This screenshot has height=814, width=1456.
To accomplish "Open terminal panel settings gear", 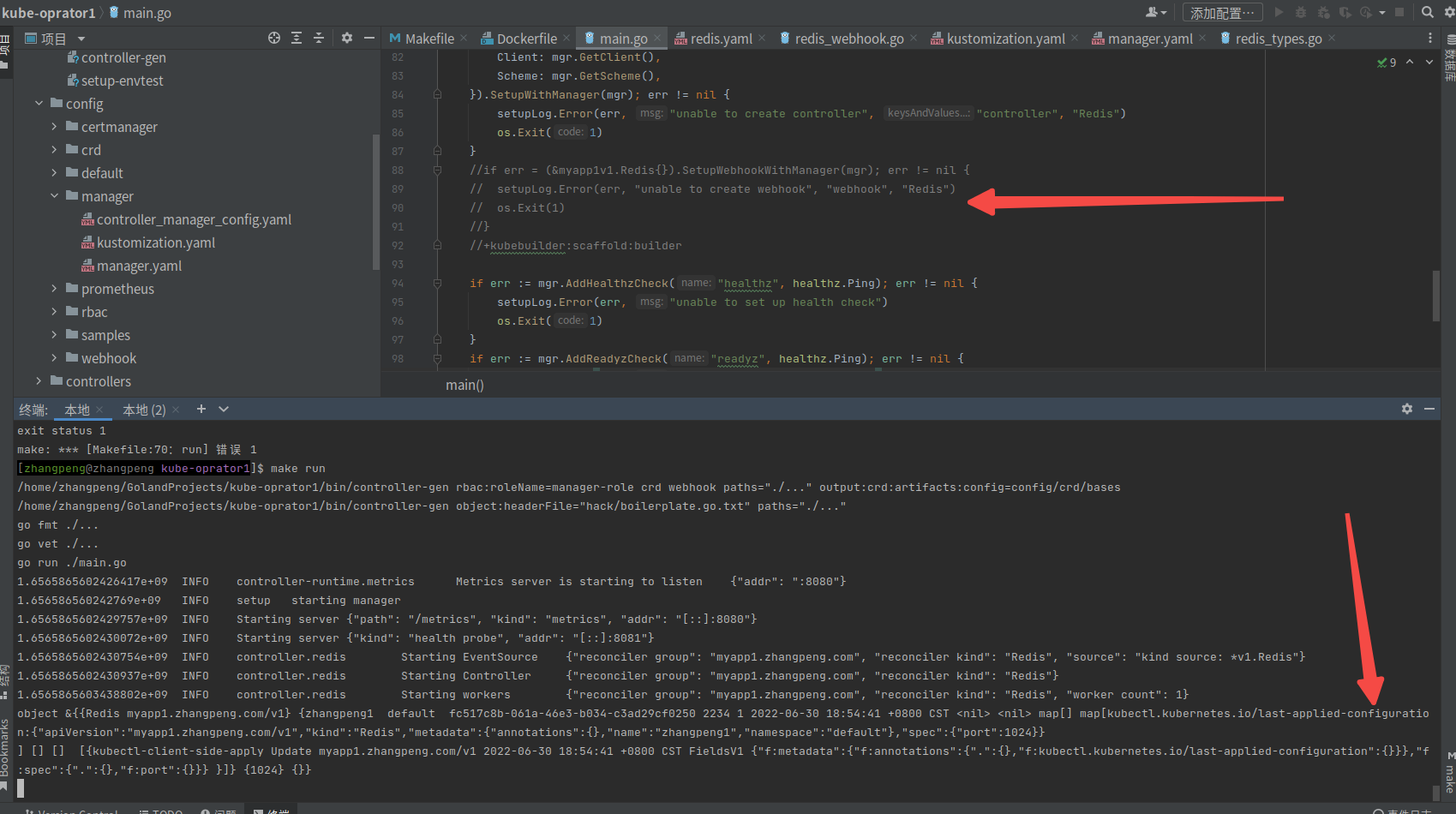I will tap(1407, 410).
